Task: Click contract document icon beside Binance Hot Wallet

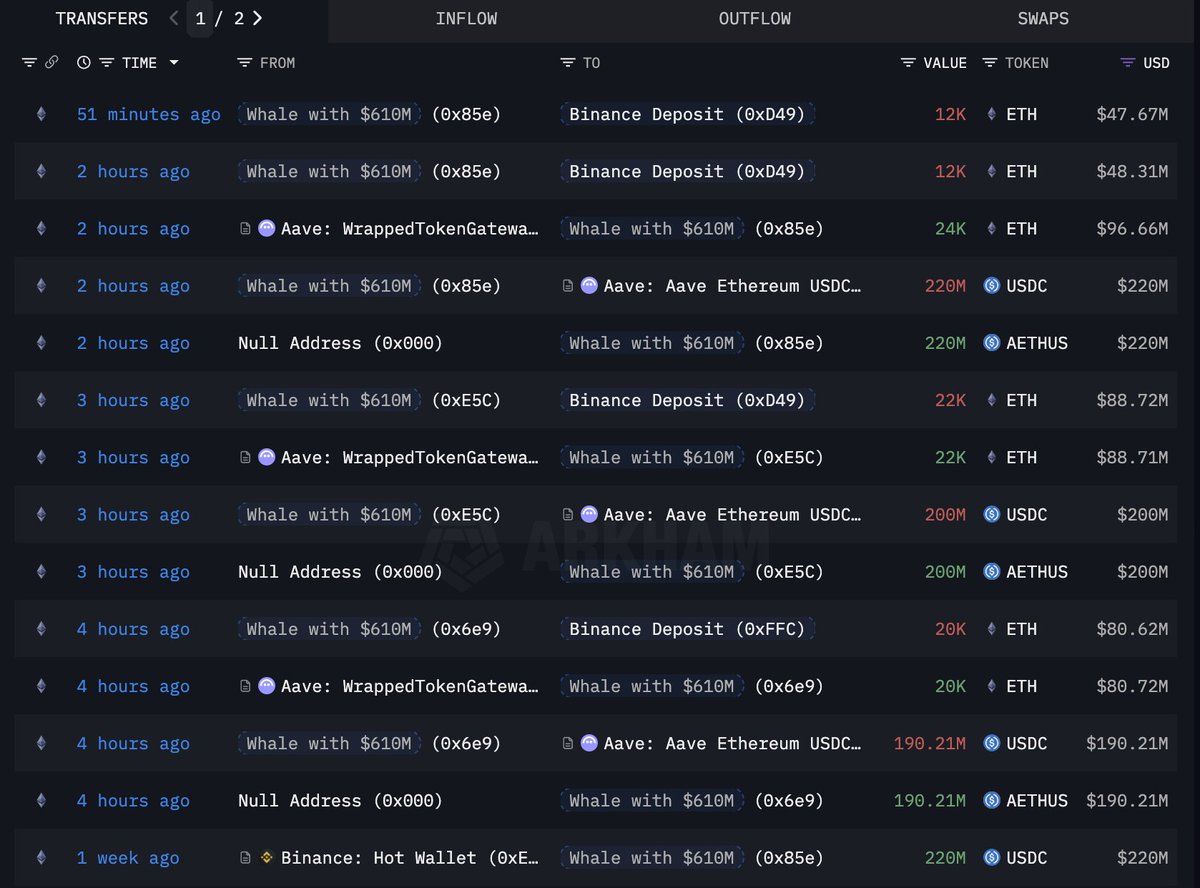Action: pos(245,857)
